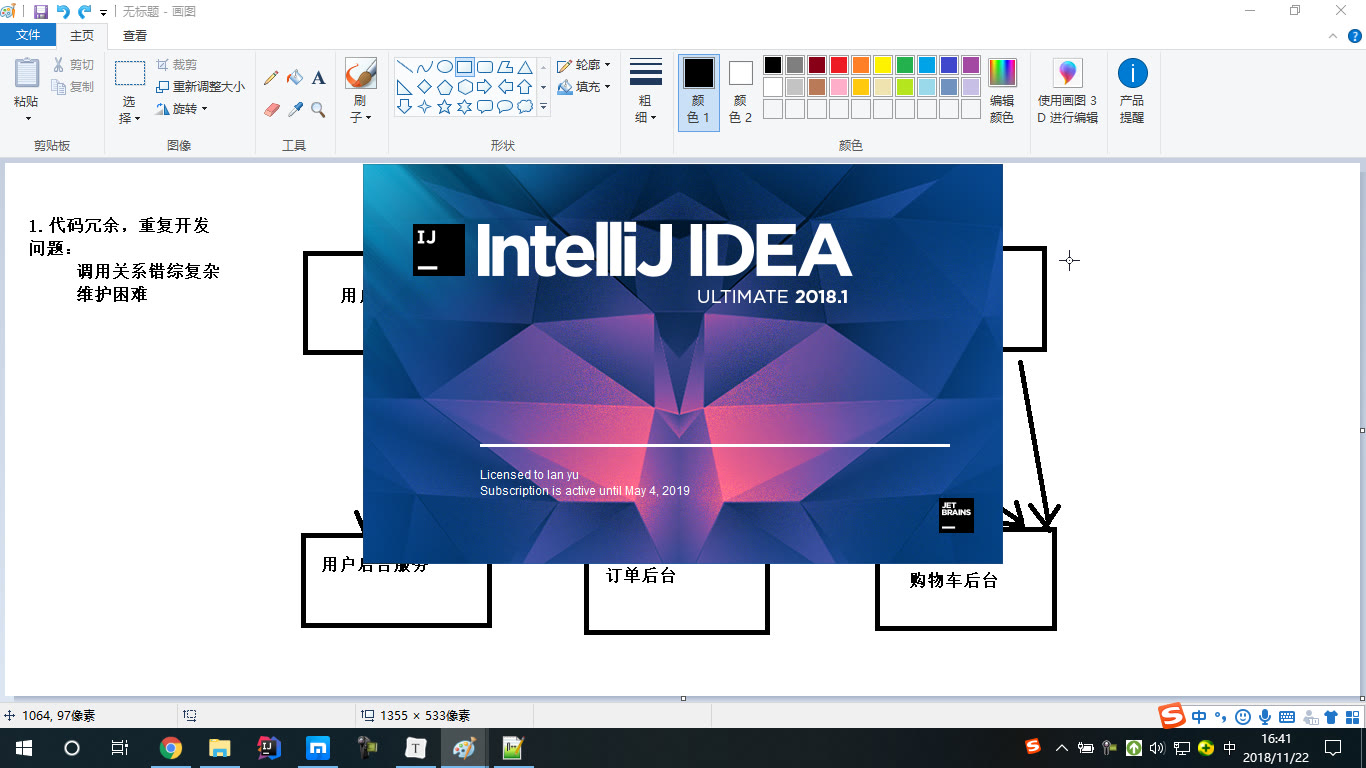Choose the Rectangle shape
Viewport: 1366px width, 768px height.
point(465,67)
